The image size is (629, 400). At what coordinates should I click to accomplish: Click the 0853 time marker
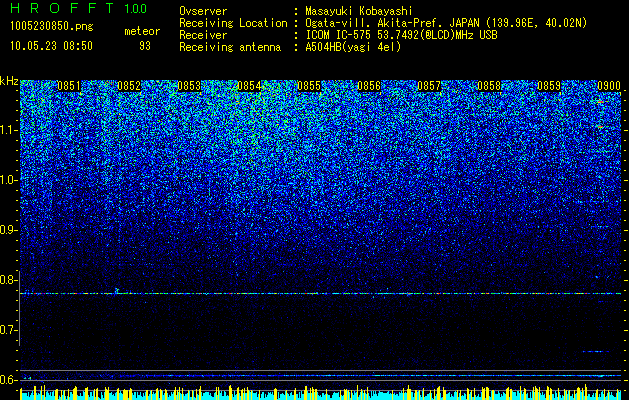[189, 86]
